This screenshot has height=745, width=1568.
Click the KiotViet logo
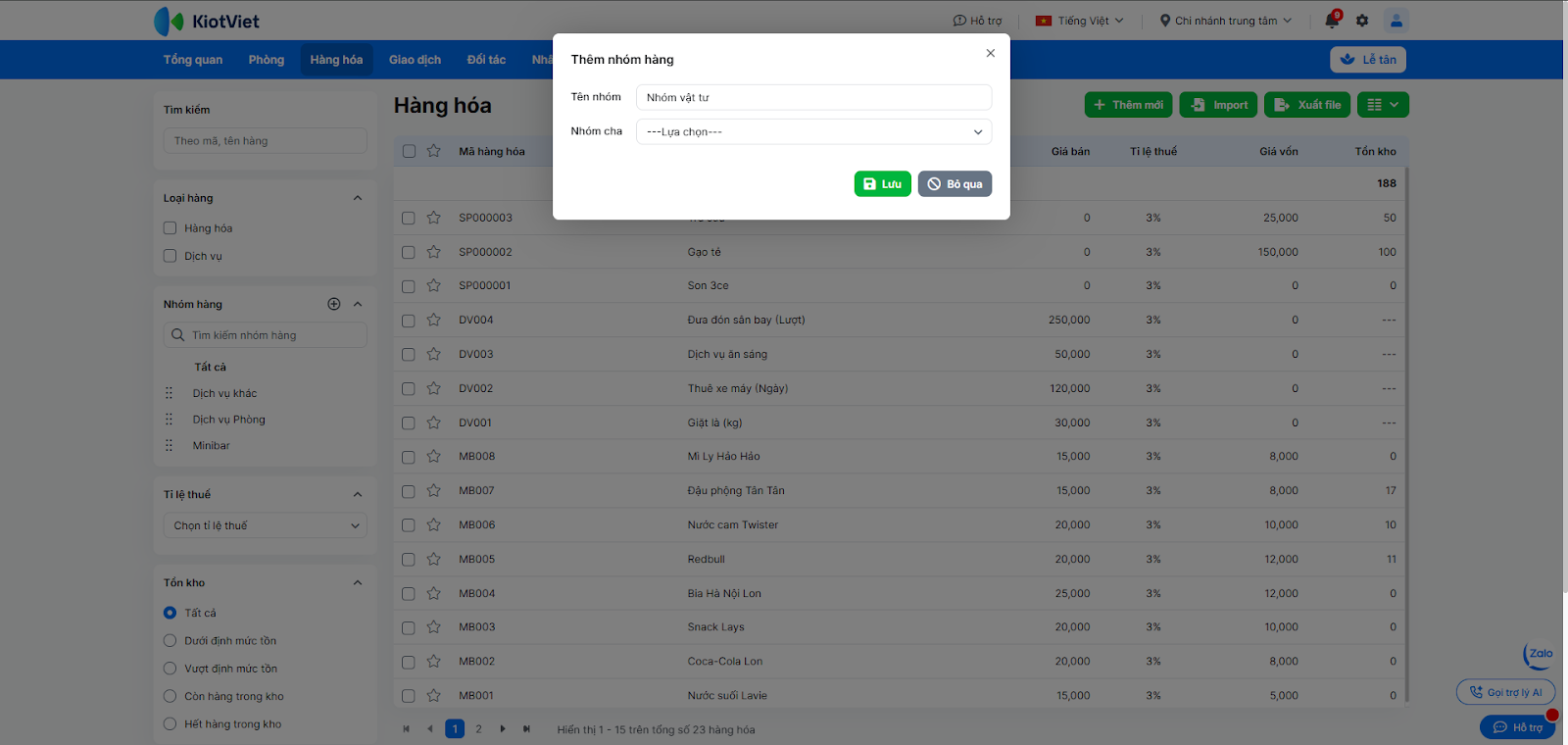(x=207, y=21)
